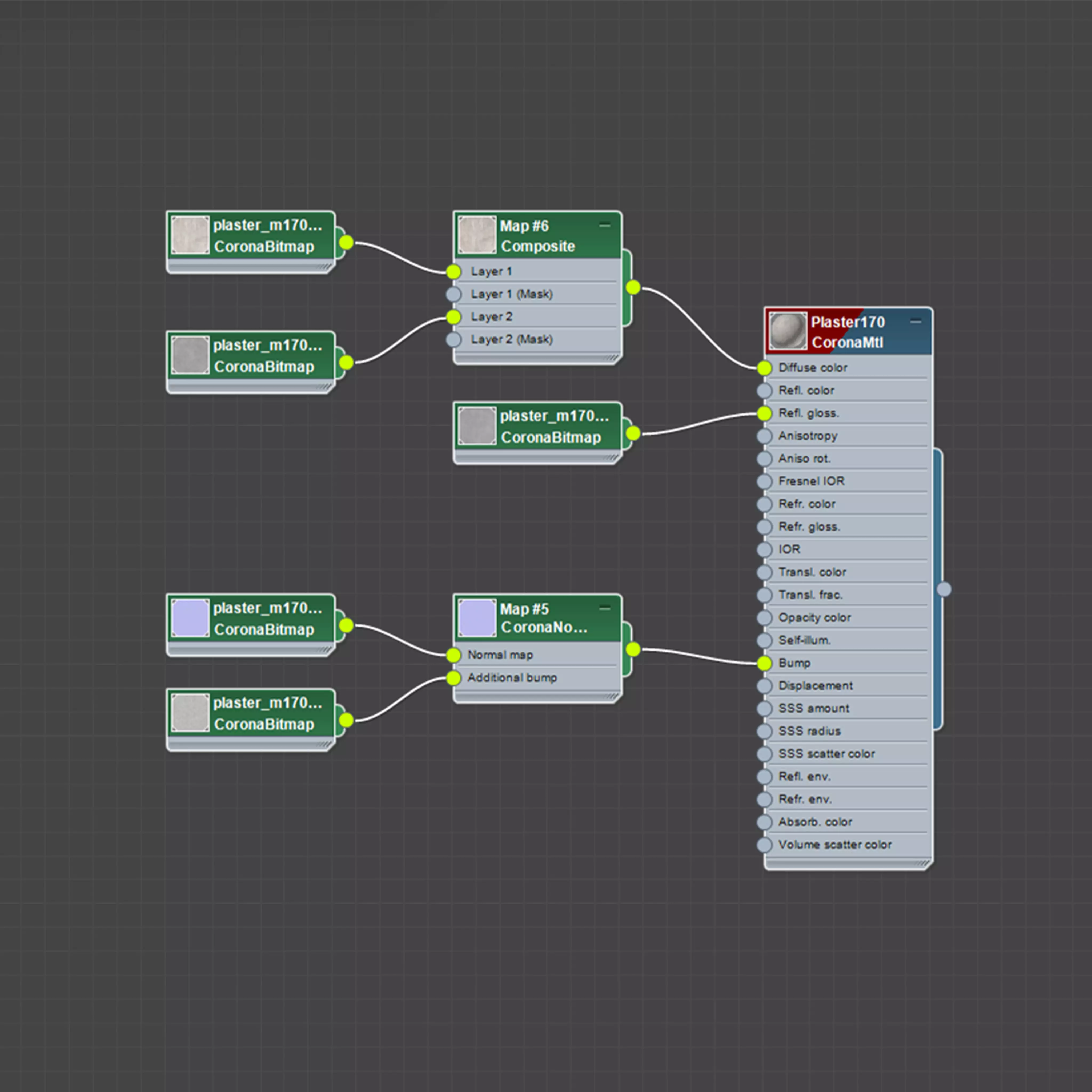Click the Displacement input socket
Image resolution: width=1092 pixels, height=1092 pixels.
click(x=764, y=686)
